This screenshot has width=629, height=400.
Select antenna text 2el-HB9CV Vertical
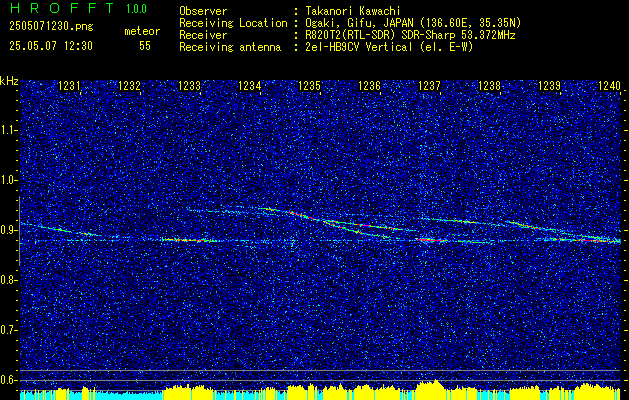tap(359, 47)
